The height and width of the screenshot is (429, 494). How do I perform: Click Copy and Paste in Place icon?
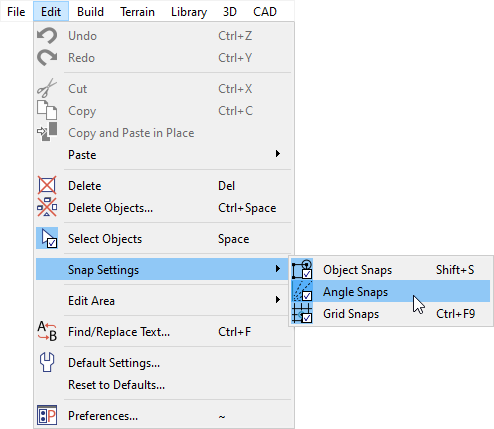(x=47, y=132)
